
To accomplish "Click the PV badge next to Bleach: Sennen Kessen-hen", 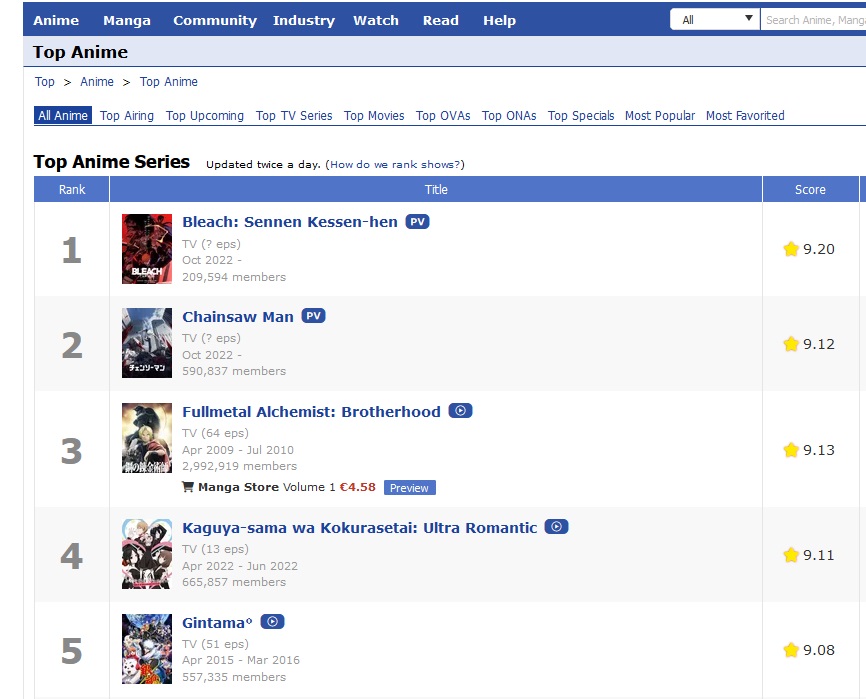I will pyautogui.click(x=418, y=221).
